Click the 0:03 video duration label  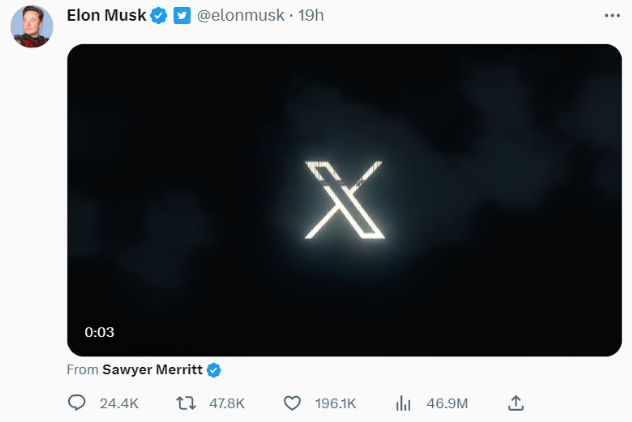tap(99, 332)
